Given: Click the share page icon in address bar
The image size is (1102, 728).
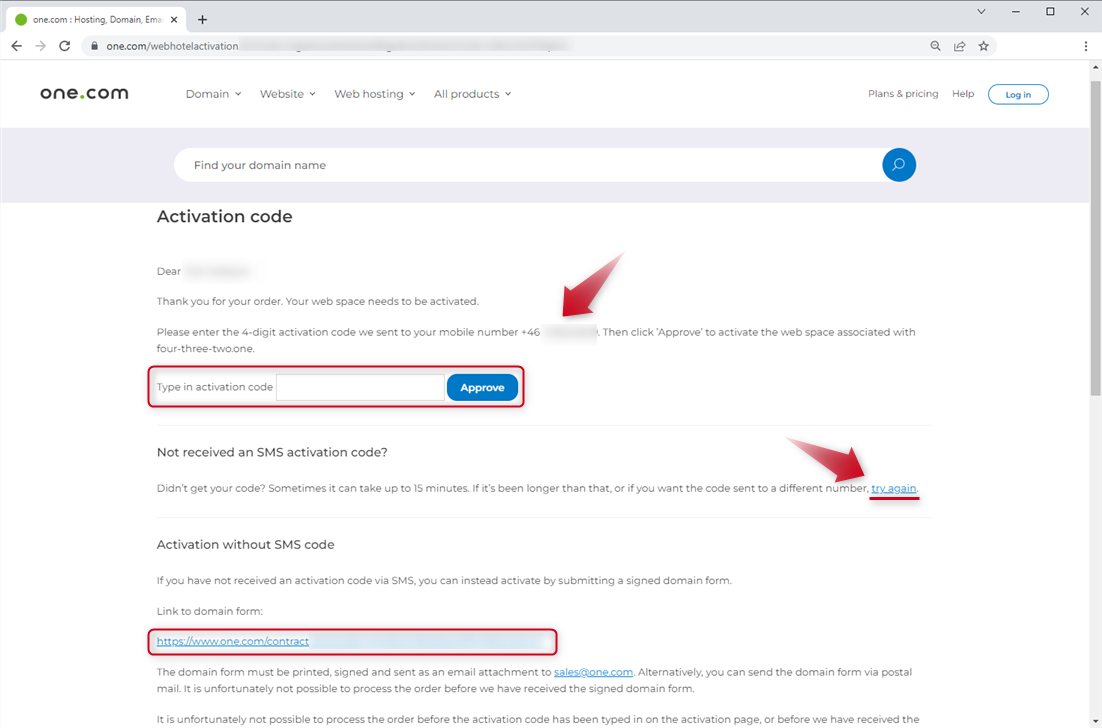Looking at the screenshot, I should (x=960, y=46).
